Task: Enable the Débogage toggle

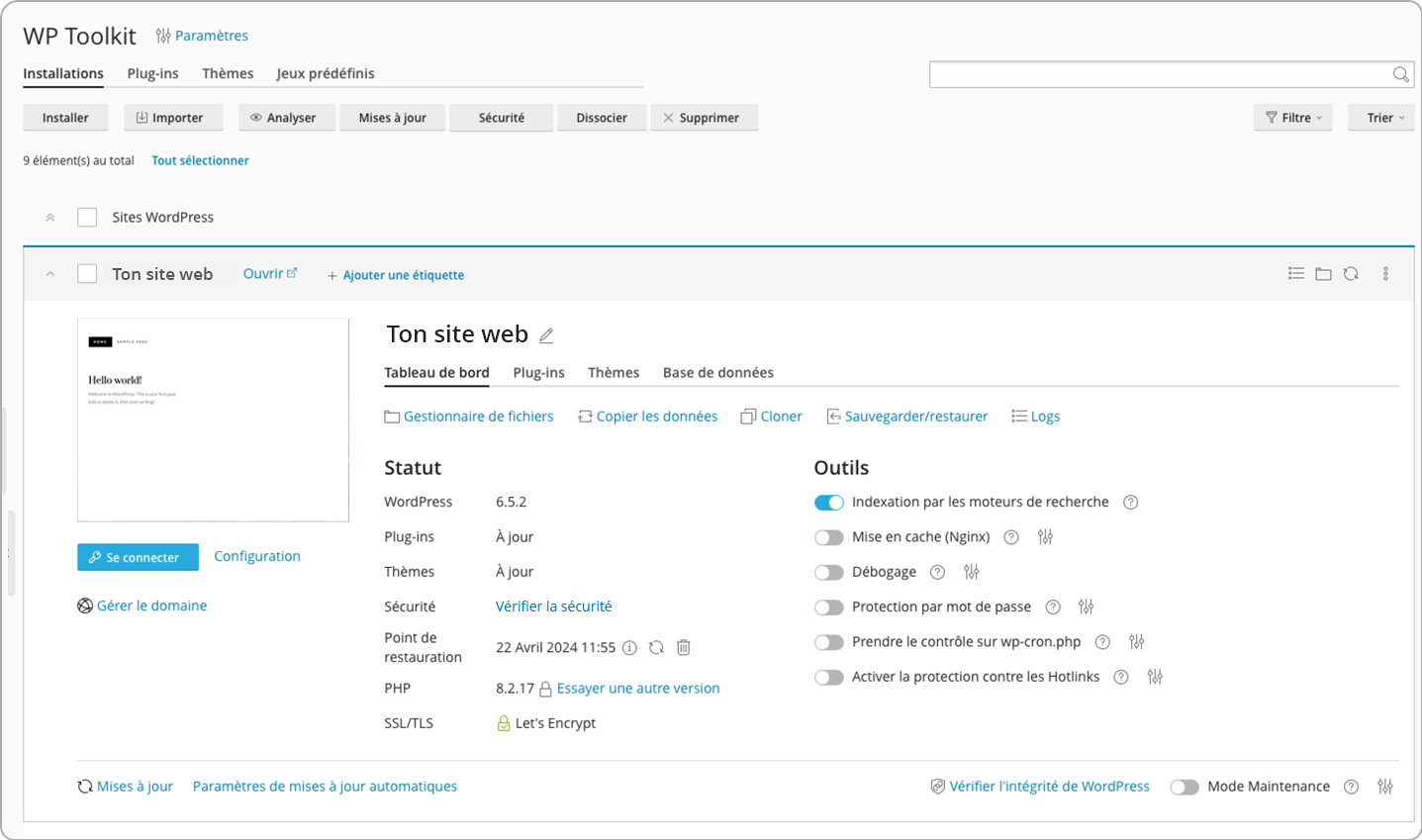Action: click(x=829, y=572)
